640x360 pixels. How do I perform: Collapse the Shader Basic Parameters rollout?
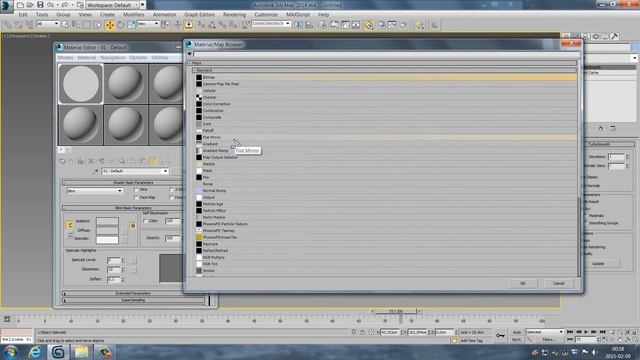[133, 182]
